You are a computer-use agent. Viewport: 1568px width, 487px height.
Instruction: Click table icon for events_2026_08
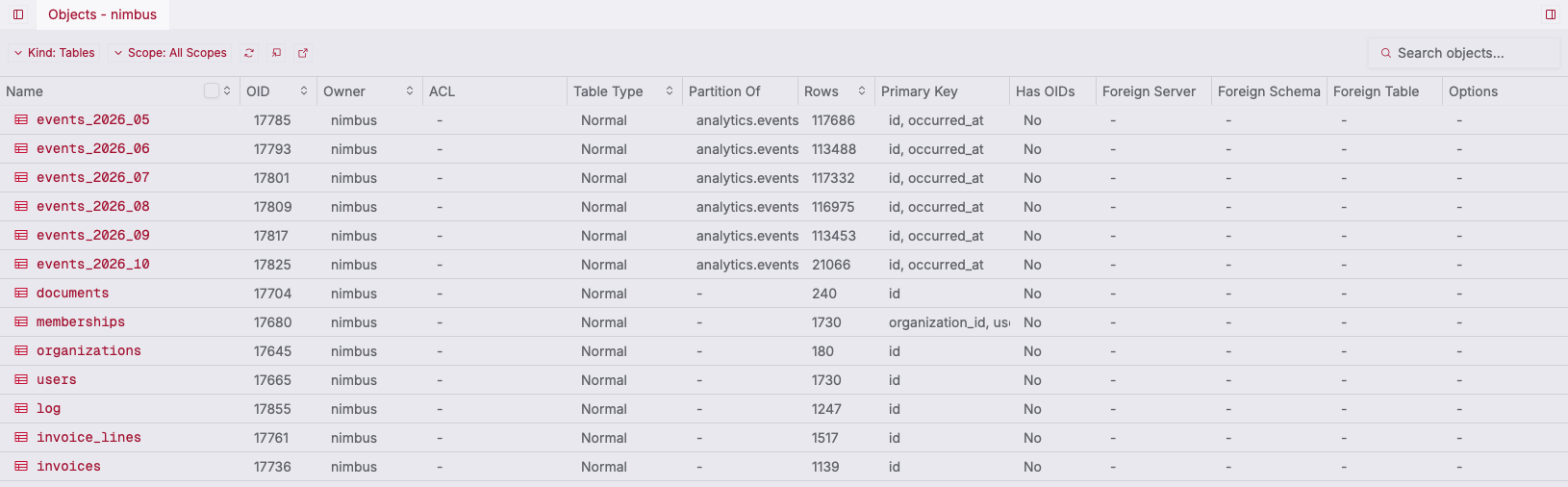coord(21,207)
